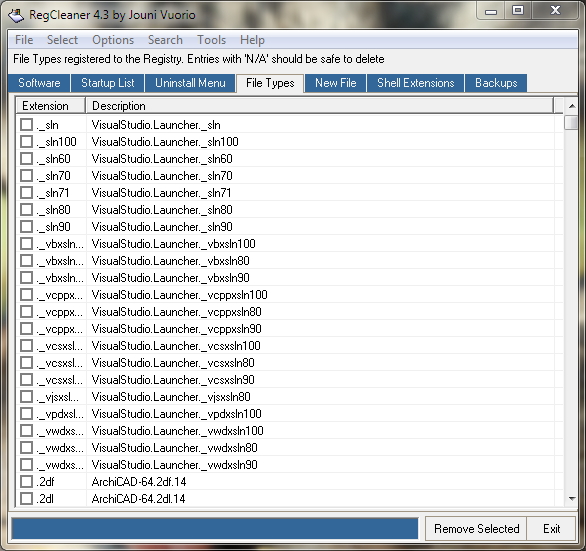Check the .2df entry checkbox
This screenshot has height=551, width=586.
(x=27, y=482)
